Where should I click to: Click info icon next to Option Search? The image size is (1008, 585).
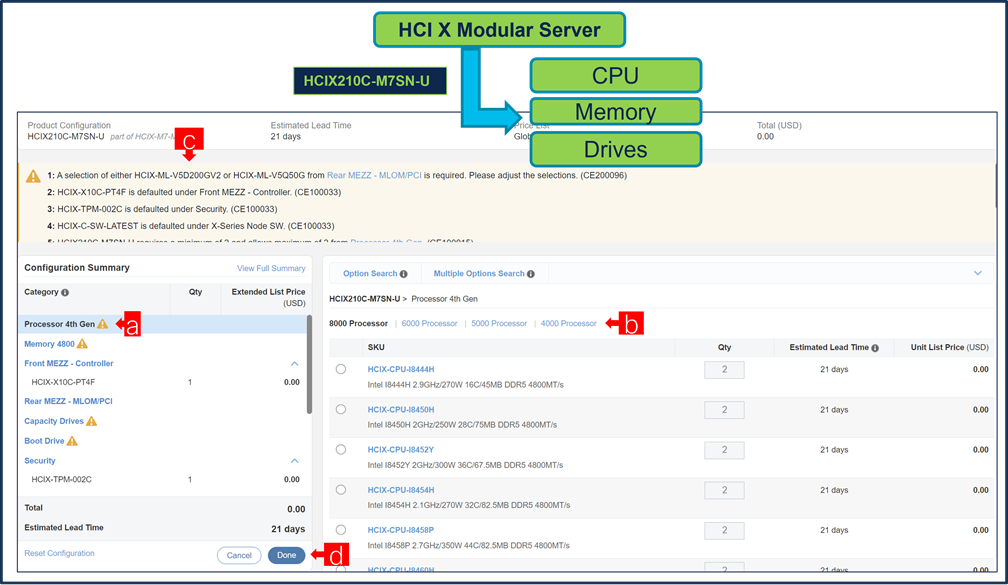pos(404,274)
